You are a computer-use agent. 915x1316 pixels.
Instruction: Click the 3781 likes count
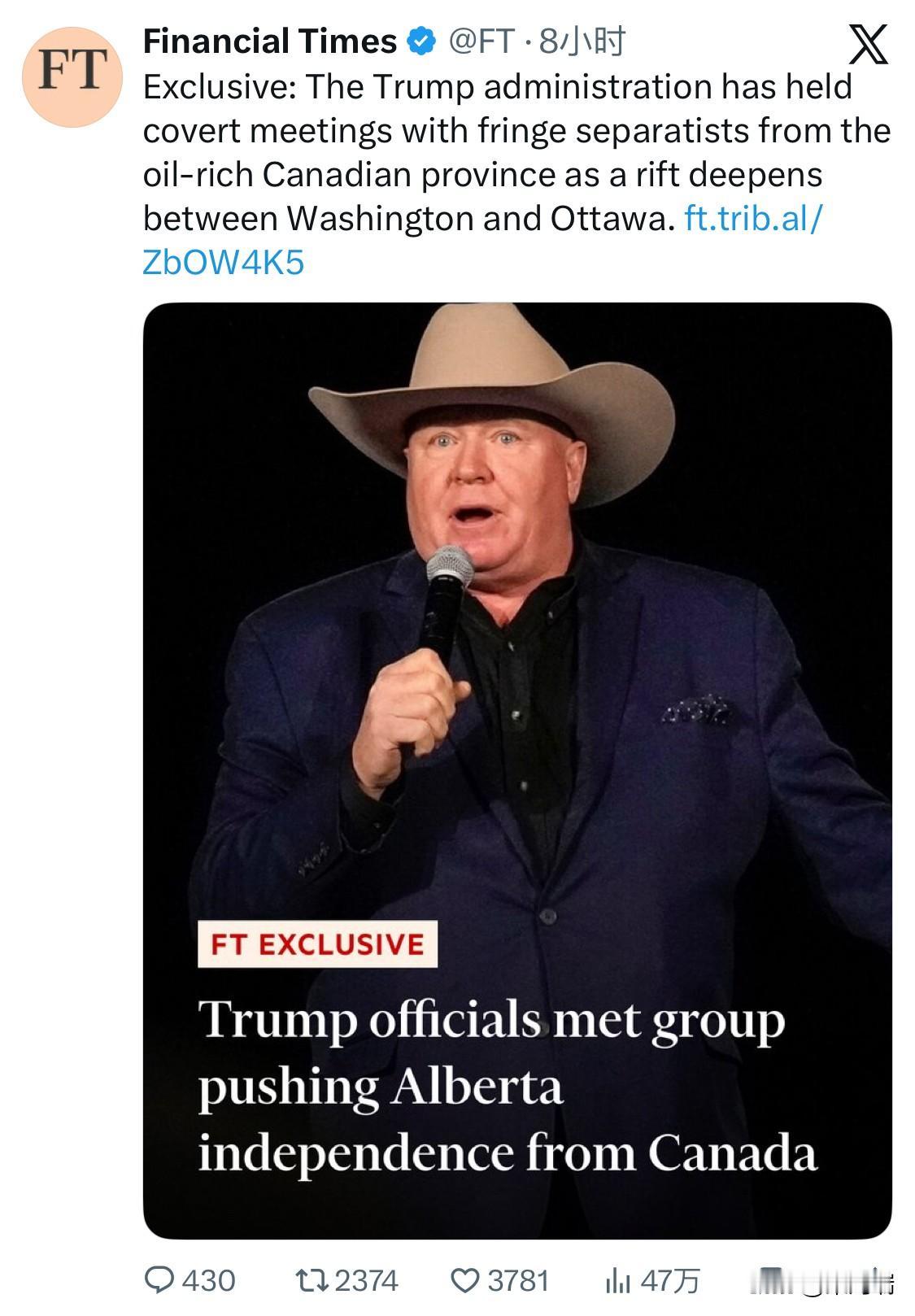pos(518,1281)
